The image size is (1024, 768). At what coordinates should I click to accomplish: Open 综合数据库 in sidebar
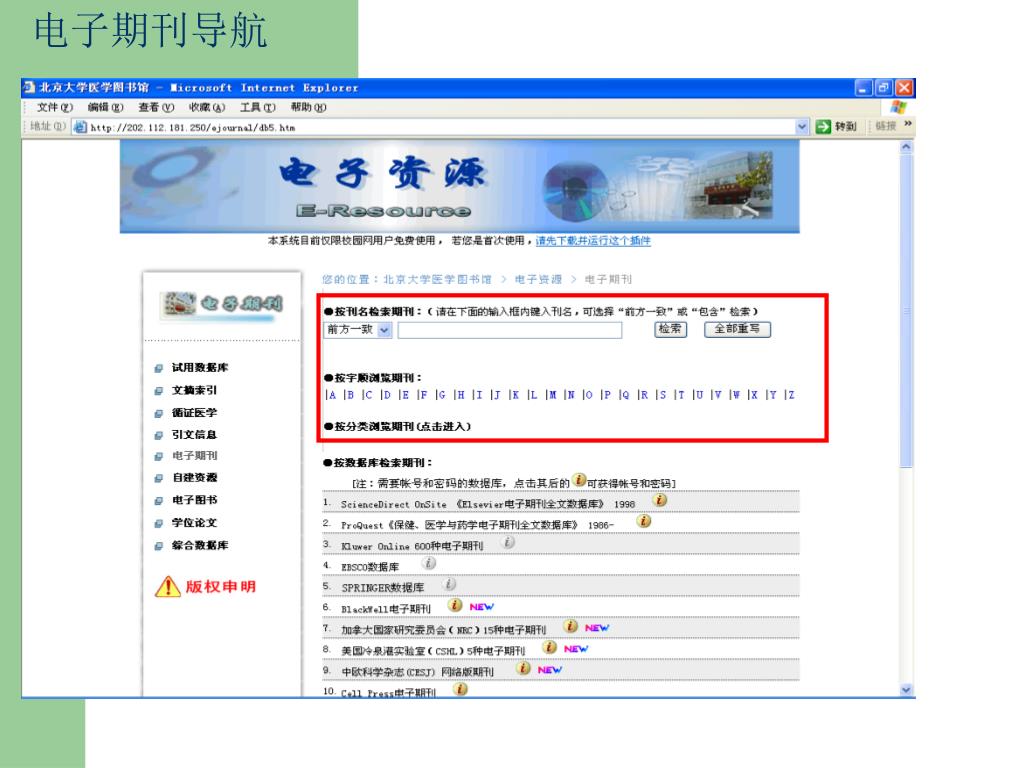click(x=200, y=545)
